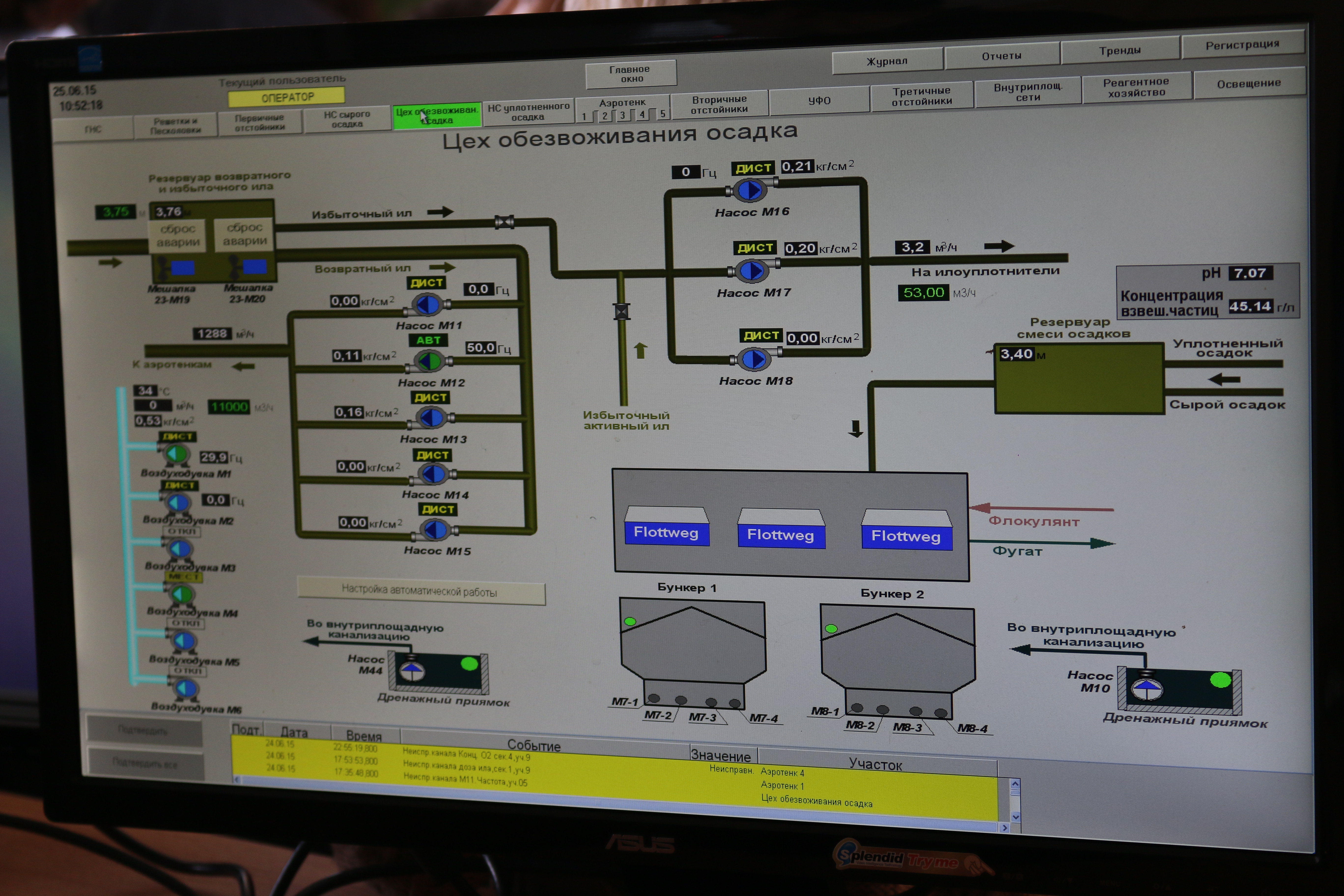Select the green running pump M12

(430, 361)
